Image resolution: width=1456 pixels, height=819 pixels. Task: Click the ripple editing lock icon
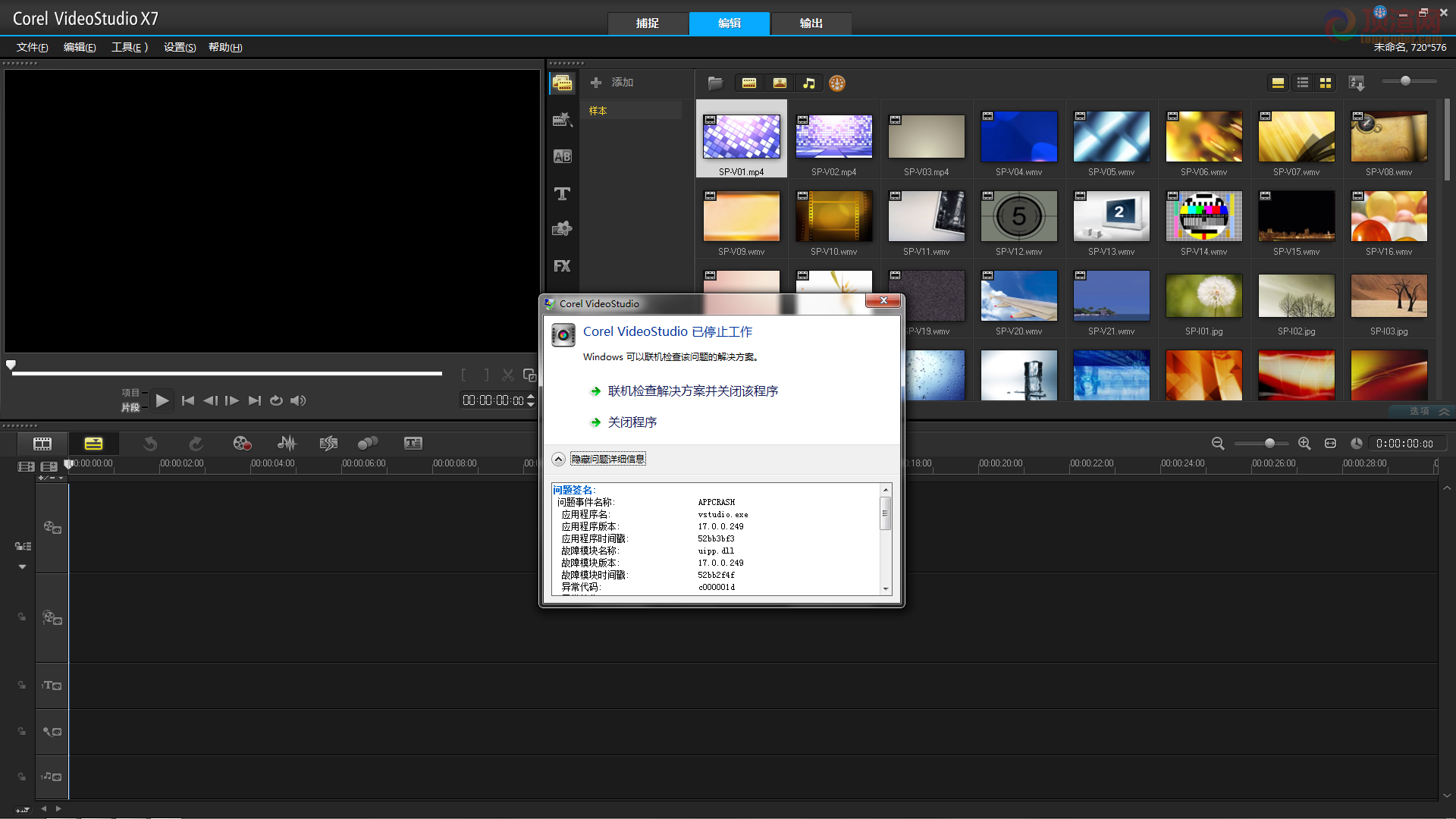tap(23, 546)
